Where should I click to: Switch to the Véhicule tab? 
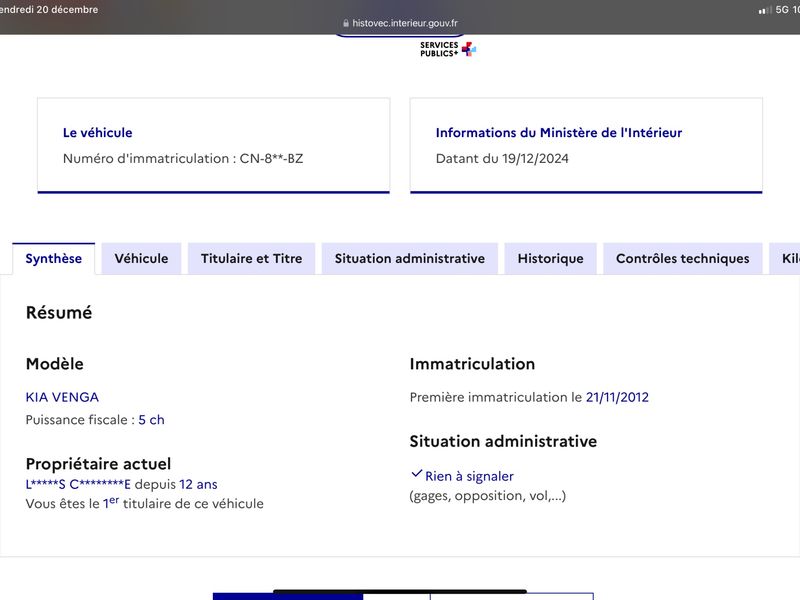pyautogui.click(x=141, y=259)
